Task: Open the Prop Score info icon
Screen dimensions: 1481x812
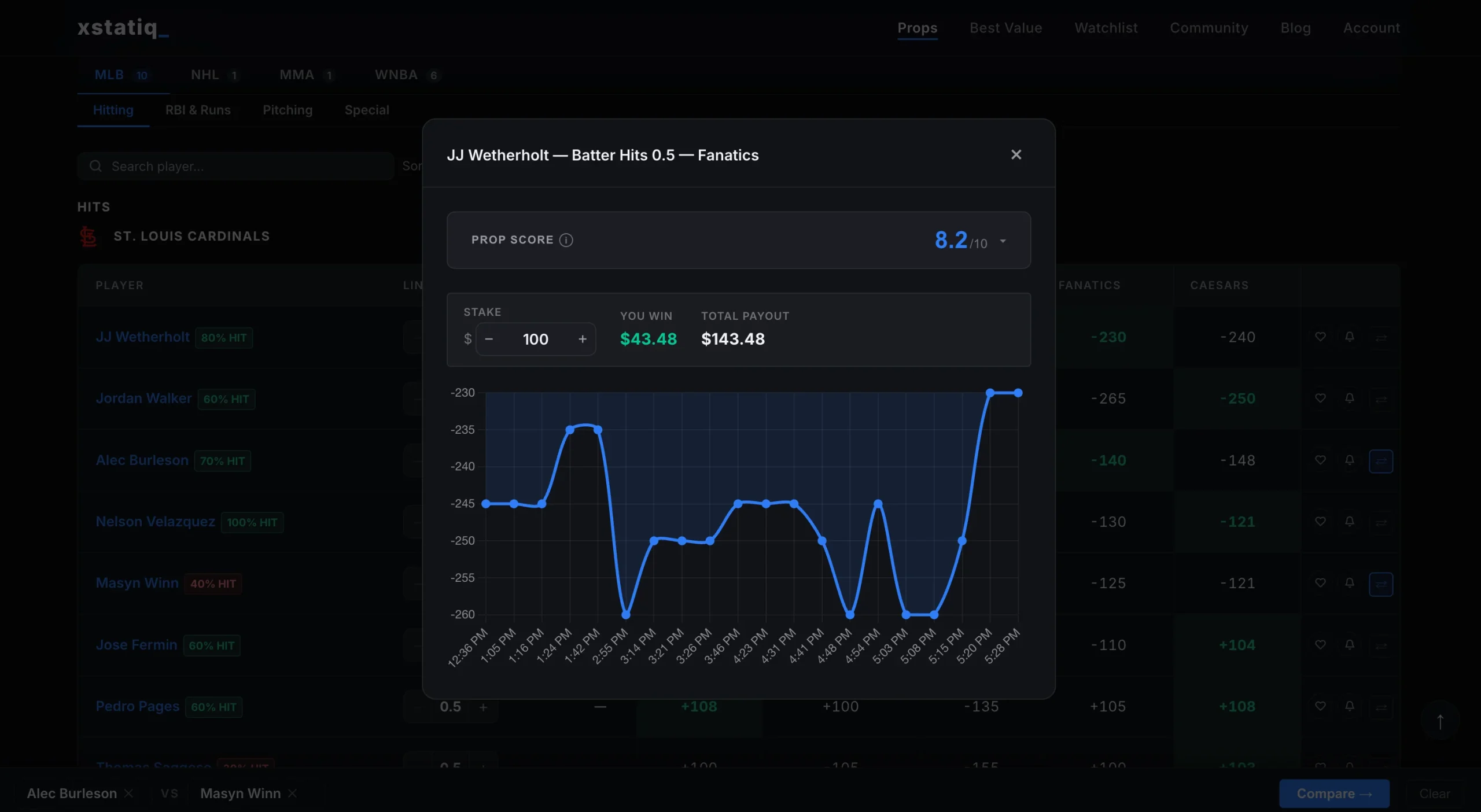Action: 566,240
